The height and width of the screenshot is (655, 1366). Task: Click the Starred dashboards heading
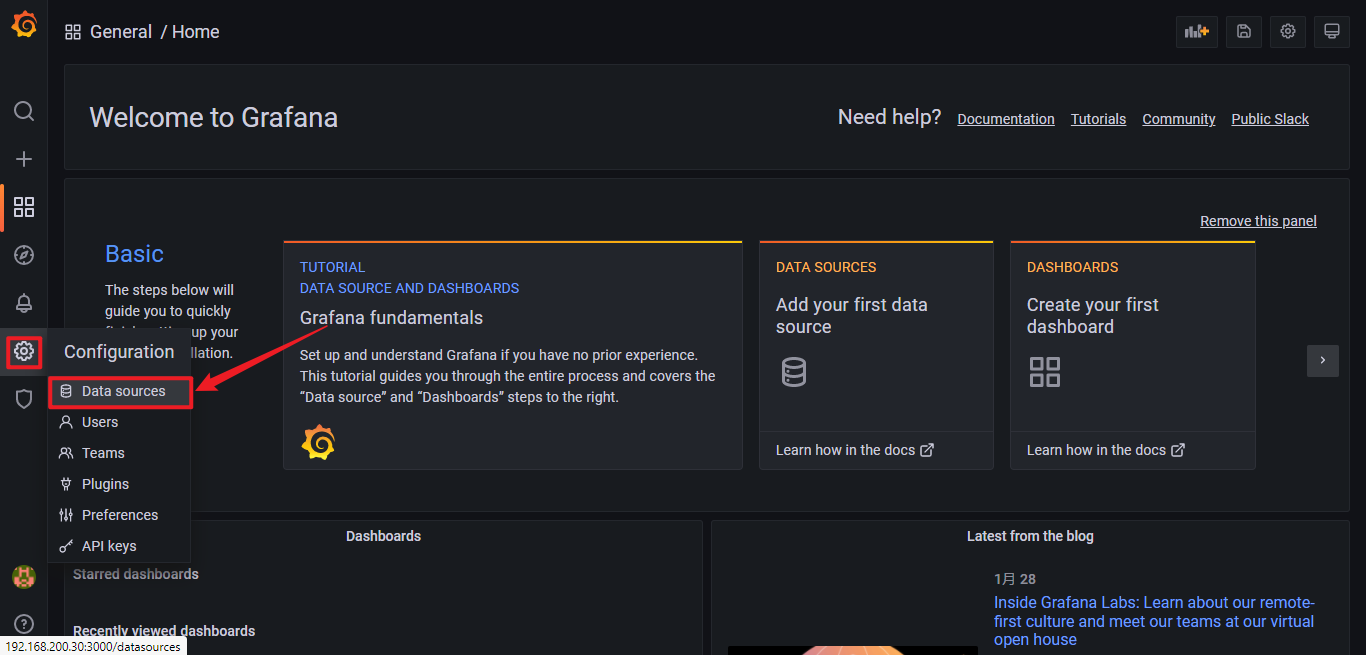point(135,574)
